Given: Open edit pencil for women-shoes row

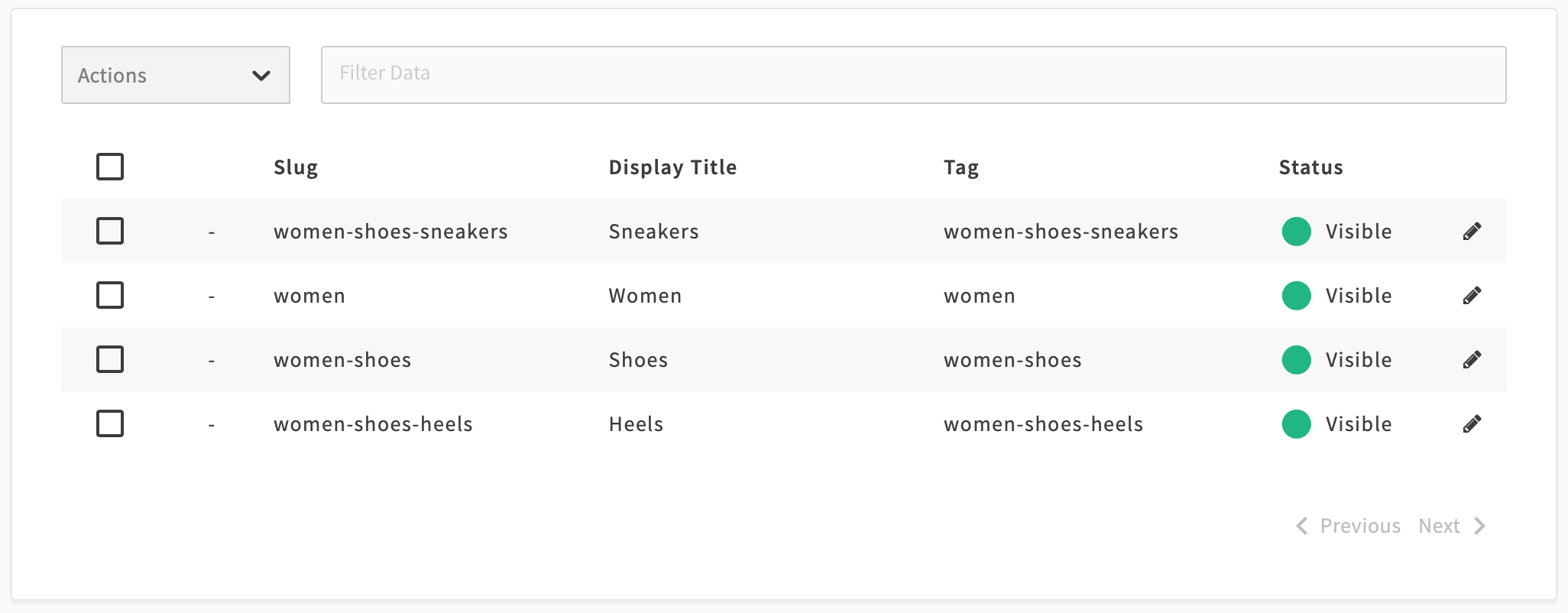Looking at the screenshot, I should 1472,360.
